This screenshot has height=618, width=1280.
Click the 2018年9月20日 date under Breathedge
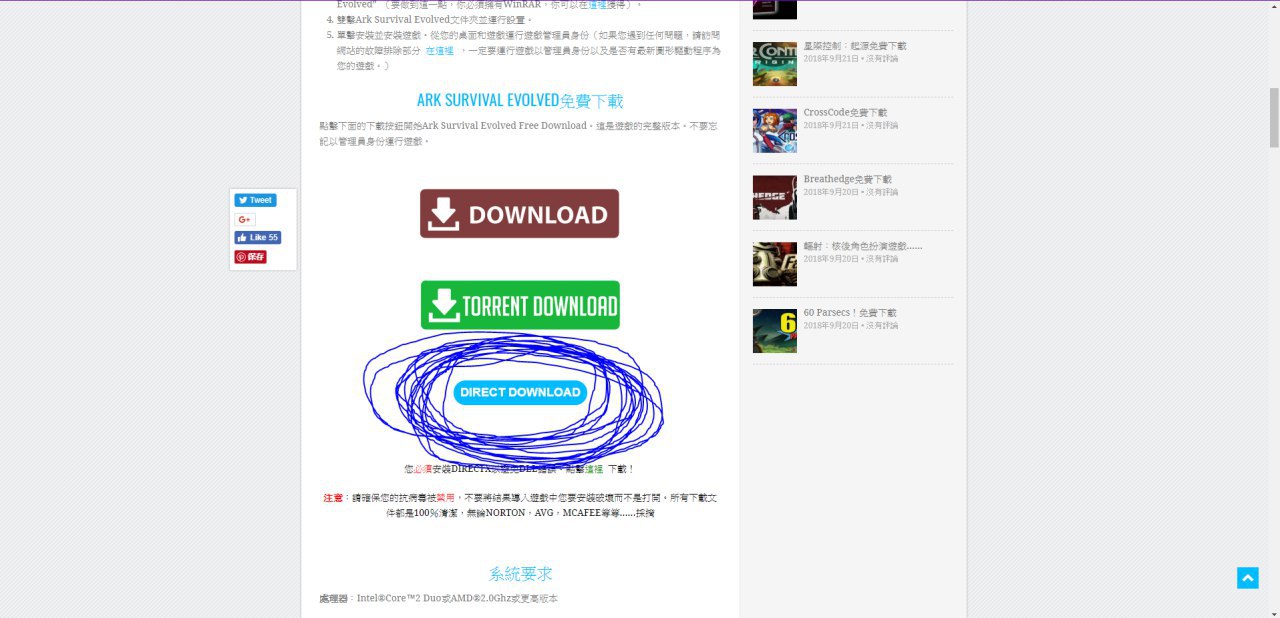pos(830,192)
